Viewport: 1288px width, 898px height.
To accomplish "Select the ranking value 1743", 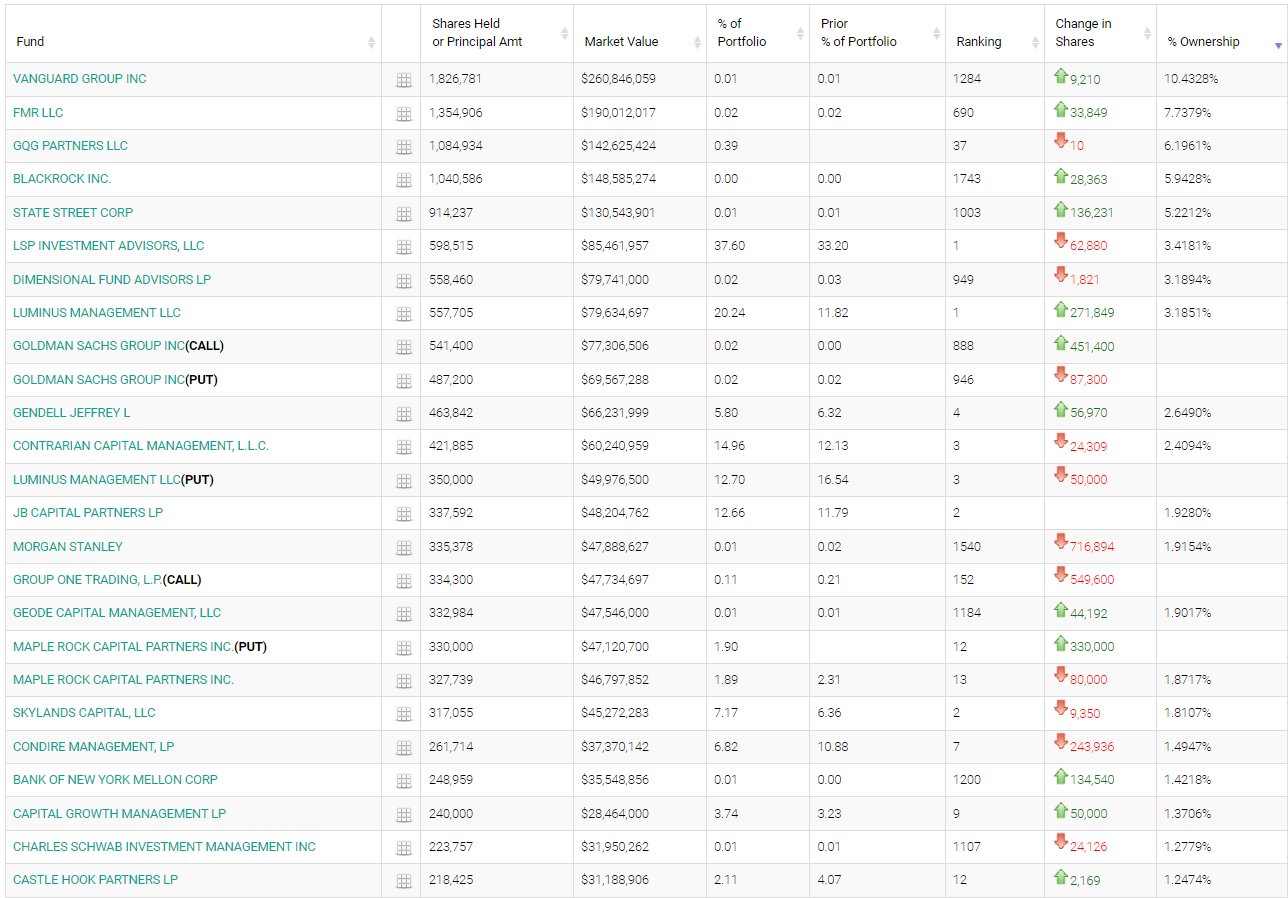I will click(967, 179).
